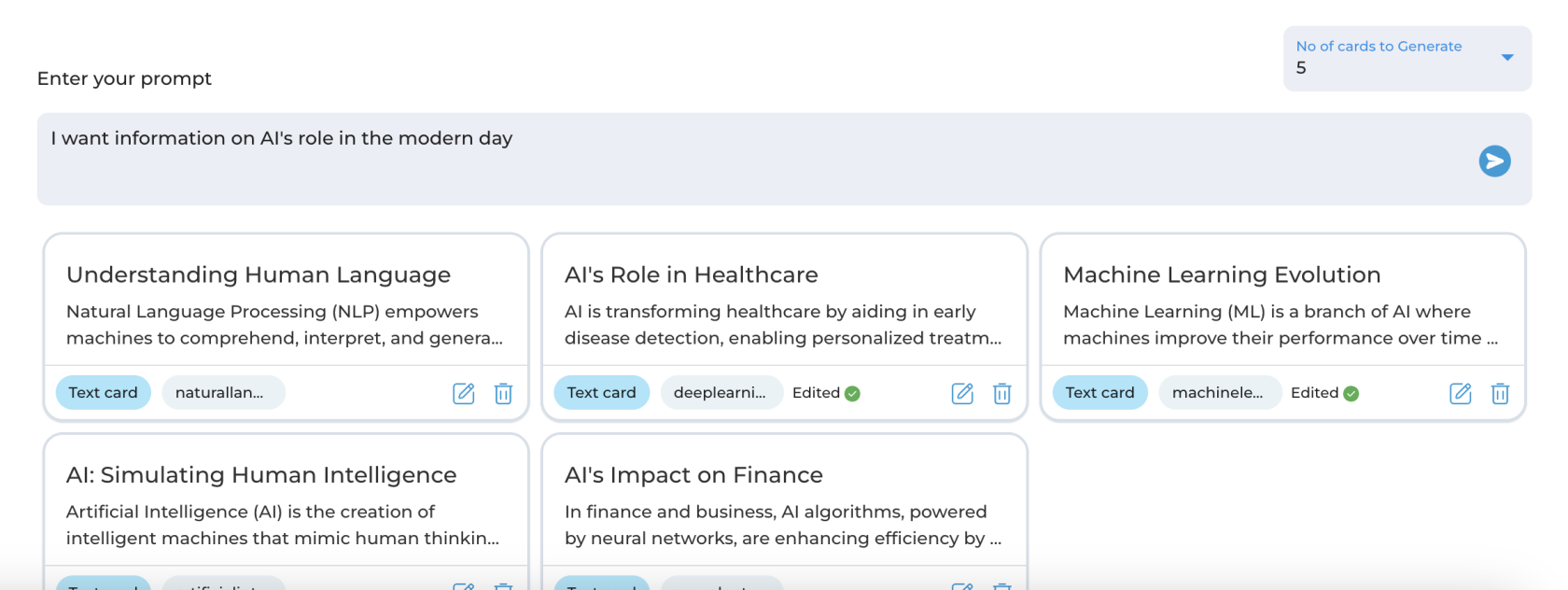Delete the Machine Learning Evolution card
The image size is (1568, 590).
click(x=1500, y=393)
